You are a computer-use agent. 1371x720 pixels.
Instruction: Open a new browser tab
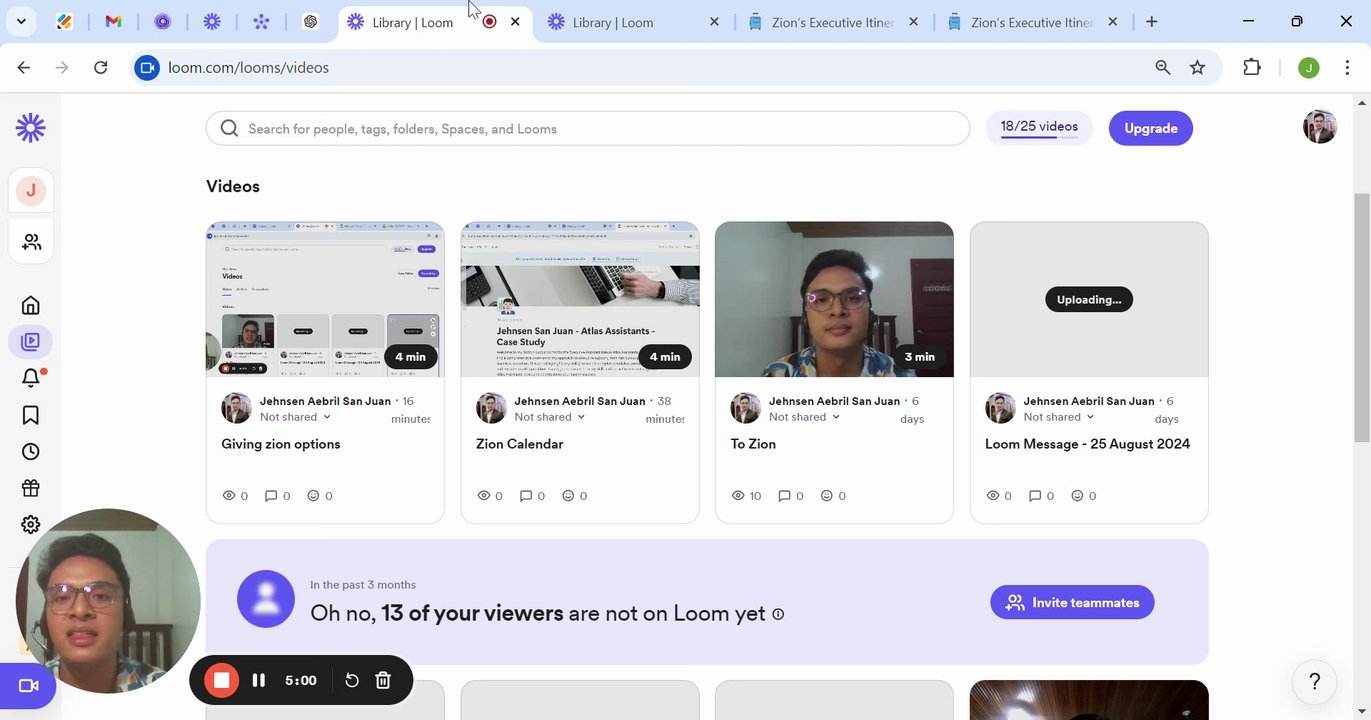pos(1152,21)
